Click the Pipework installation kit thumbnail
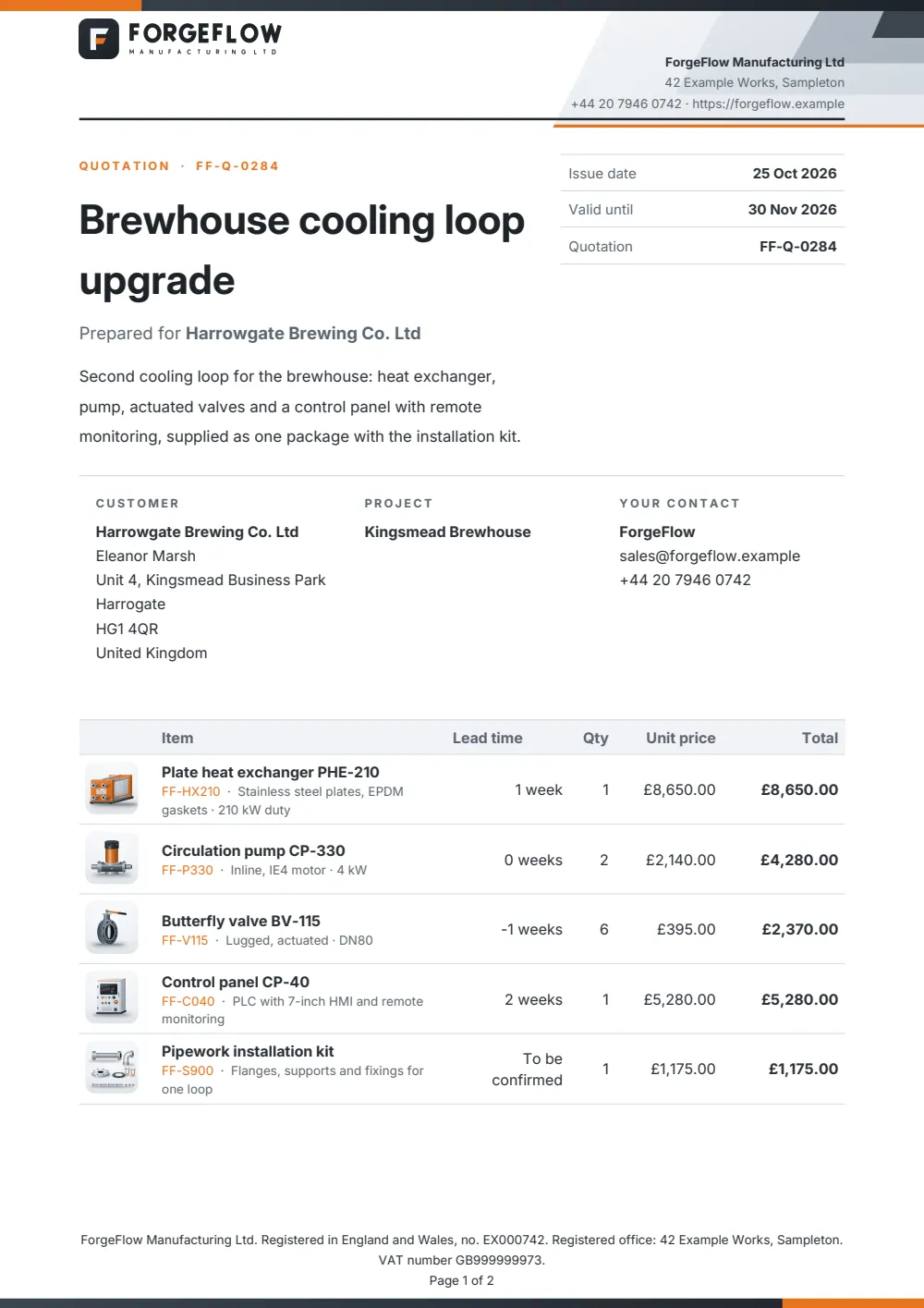This screenshot has height=1308, width=924. pos(112,1068)
